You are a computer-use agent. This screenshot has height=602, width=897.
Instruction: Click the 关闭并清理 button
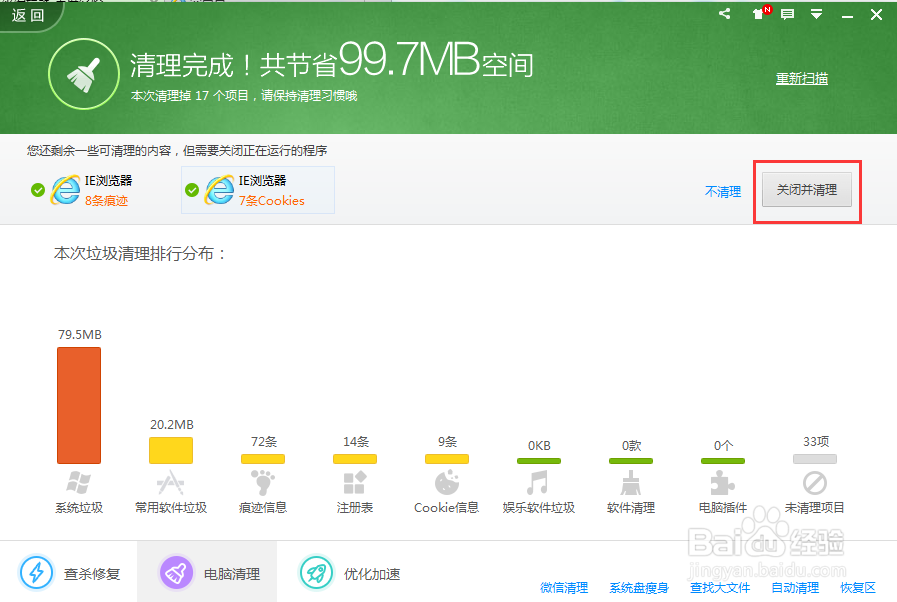(x=807, y=191)
